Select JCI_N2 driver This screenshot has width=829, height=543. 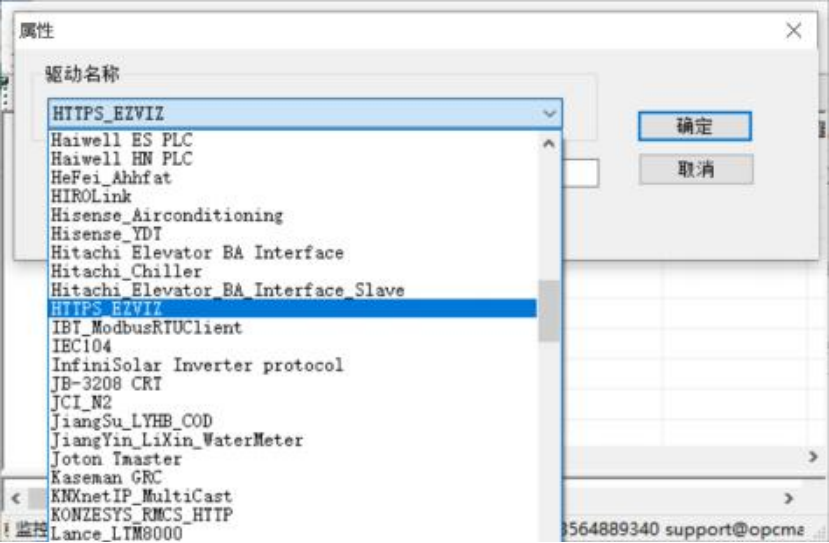(292, 402)
